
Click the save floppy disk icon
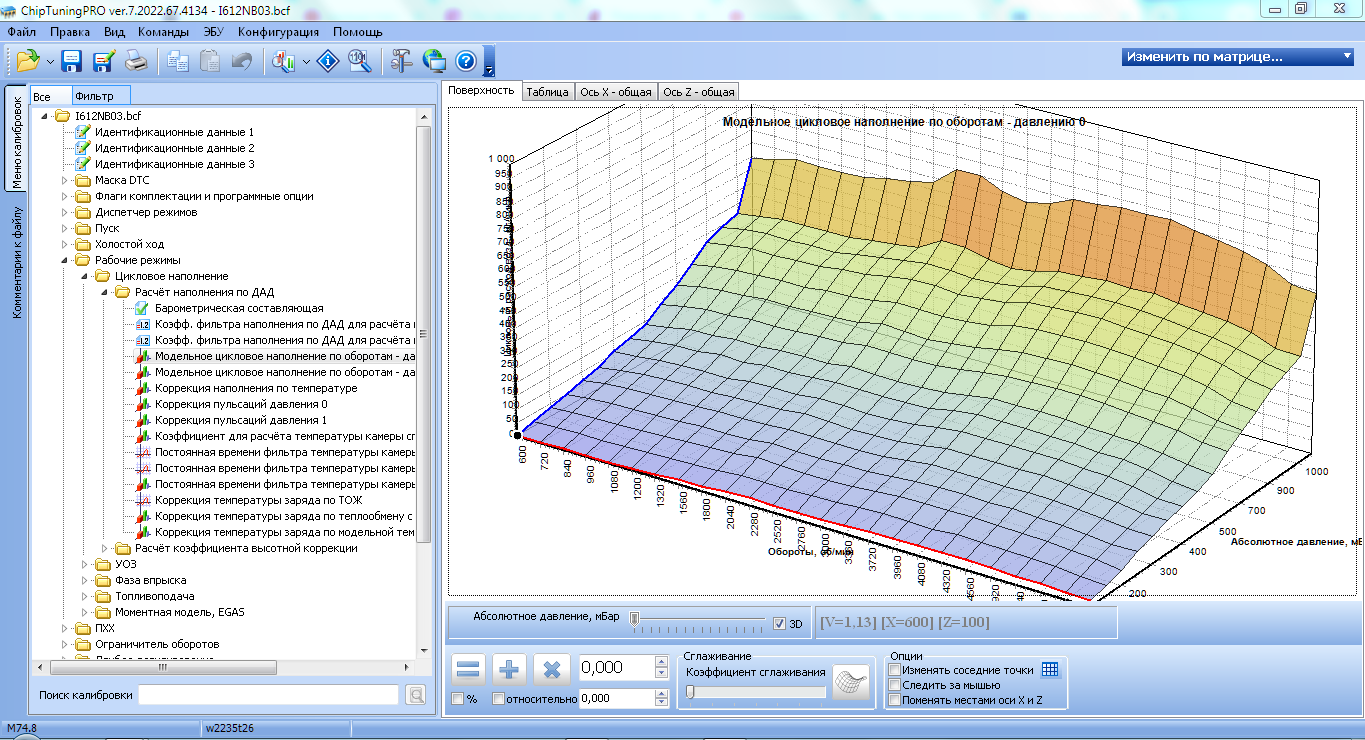72,62
